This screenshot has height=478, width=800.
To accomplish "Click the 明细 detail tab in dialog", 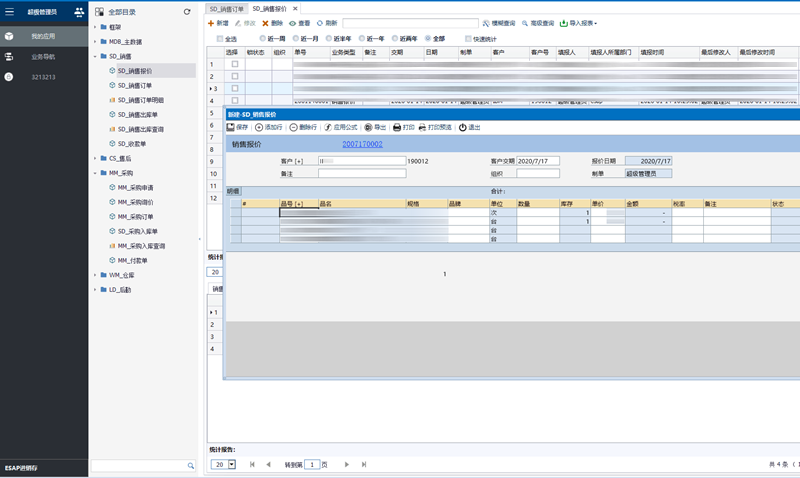I will (x=233, y=191).
